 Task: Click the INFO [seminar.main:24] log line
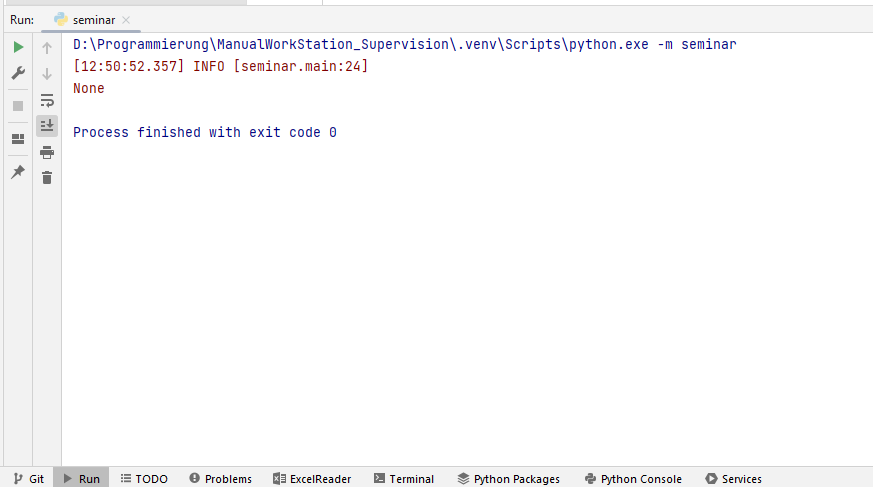click(220, 66)
